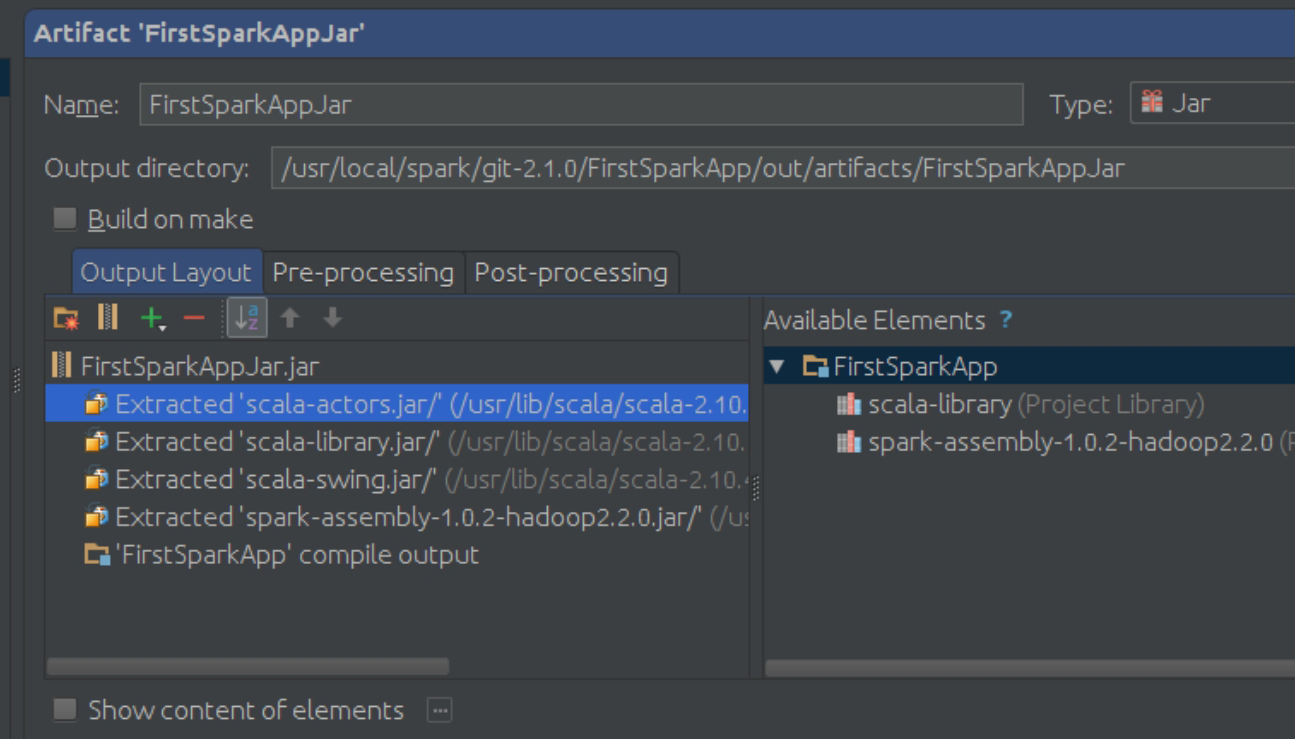
Task: Click the Move Down arrow icon
Action: [333, 318]
